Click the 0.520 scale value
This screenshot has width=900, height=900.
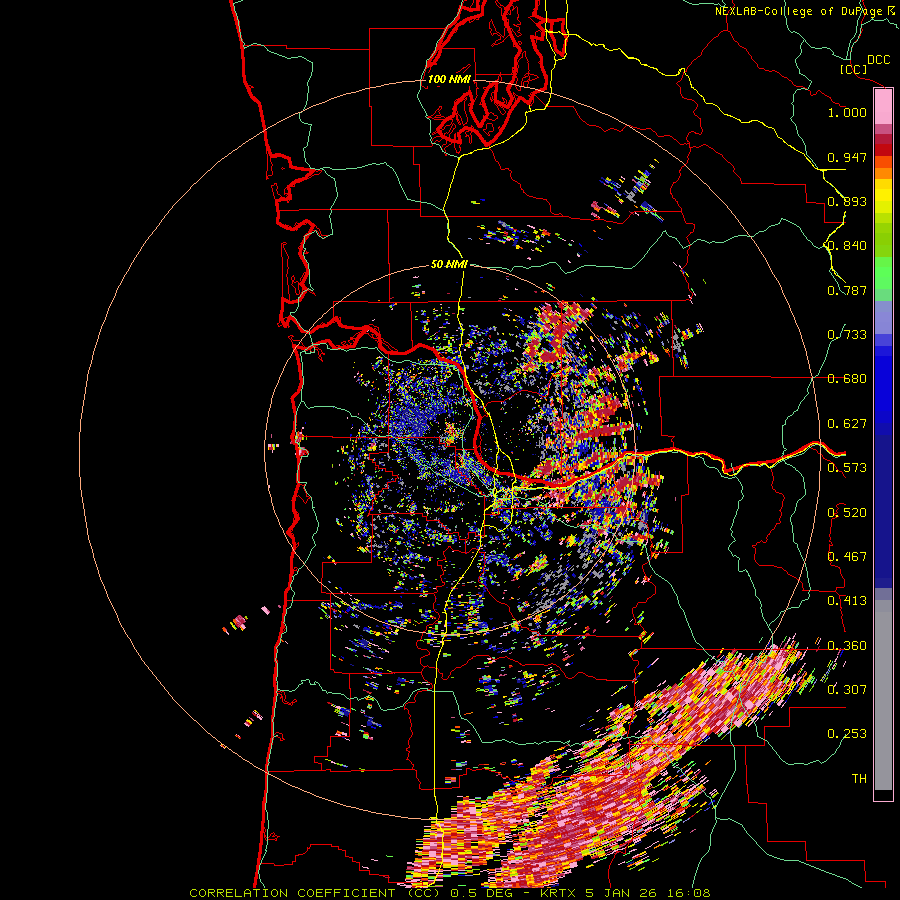coord(847,513)
